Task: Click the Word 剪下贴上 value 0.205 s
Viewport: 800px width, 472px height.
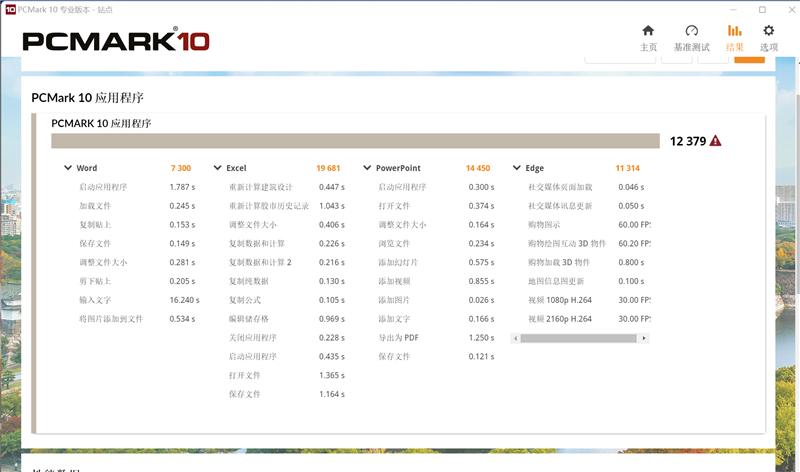Action: click(x=182, y=281)
